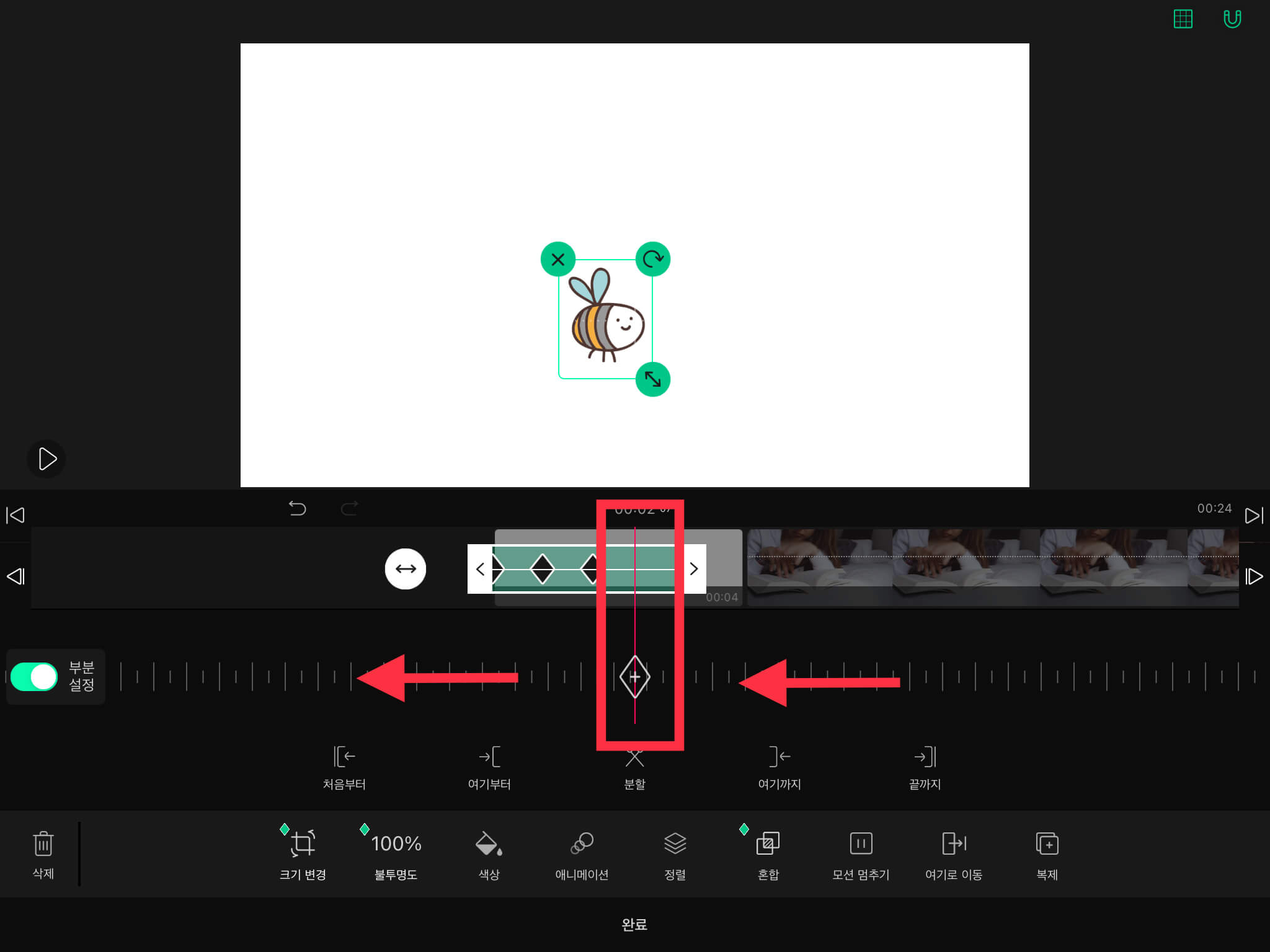Toggle the magnet snap icon
Viewport: 1270px width, 952px height.
click(x=1232, y=19)
